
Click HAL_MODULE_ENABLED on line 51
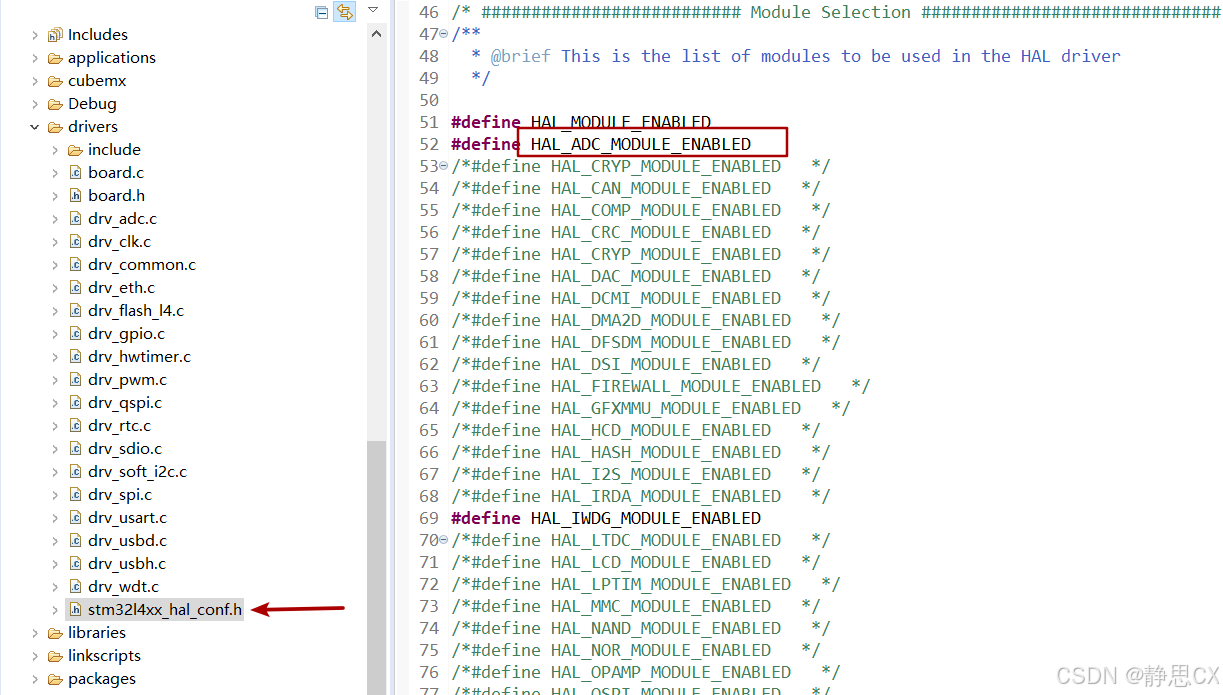click(620, 122)
